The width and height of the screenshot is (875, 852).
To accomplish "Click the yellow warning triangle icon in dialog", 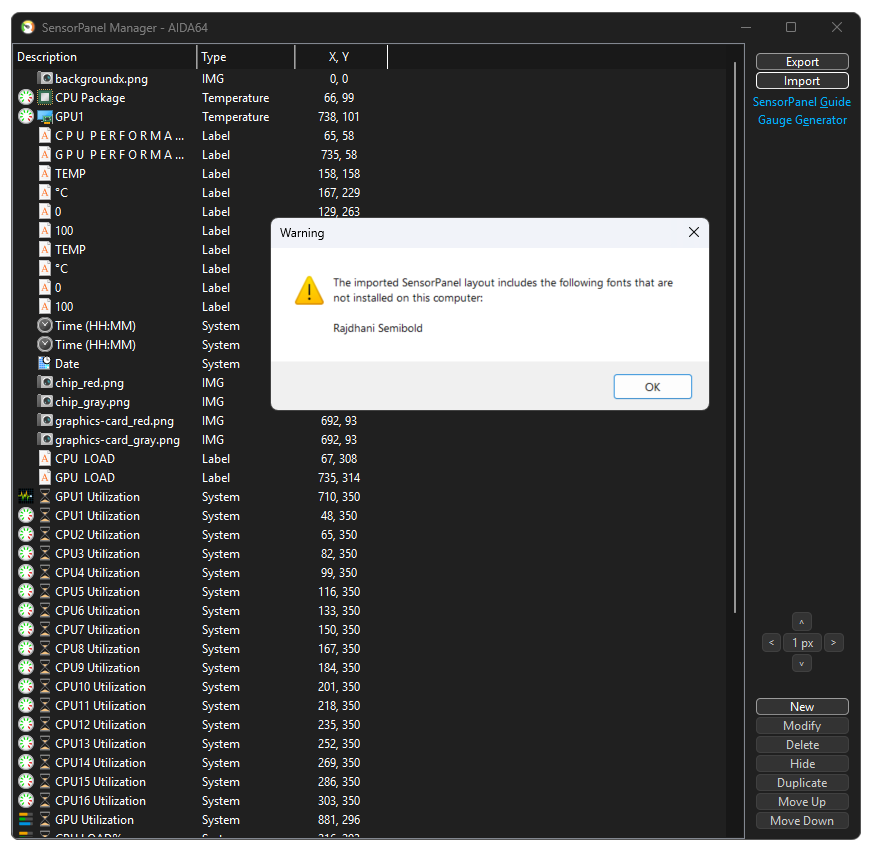I will point(309,291).
